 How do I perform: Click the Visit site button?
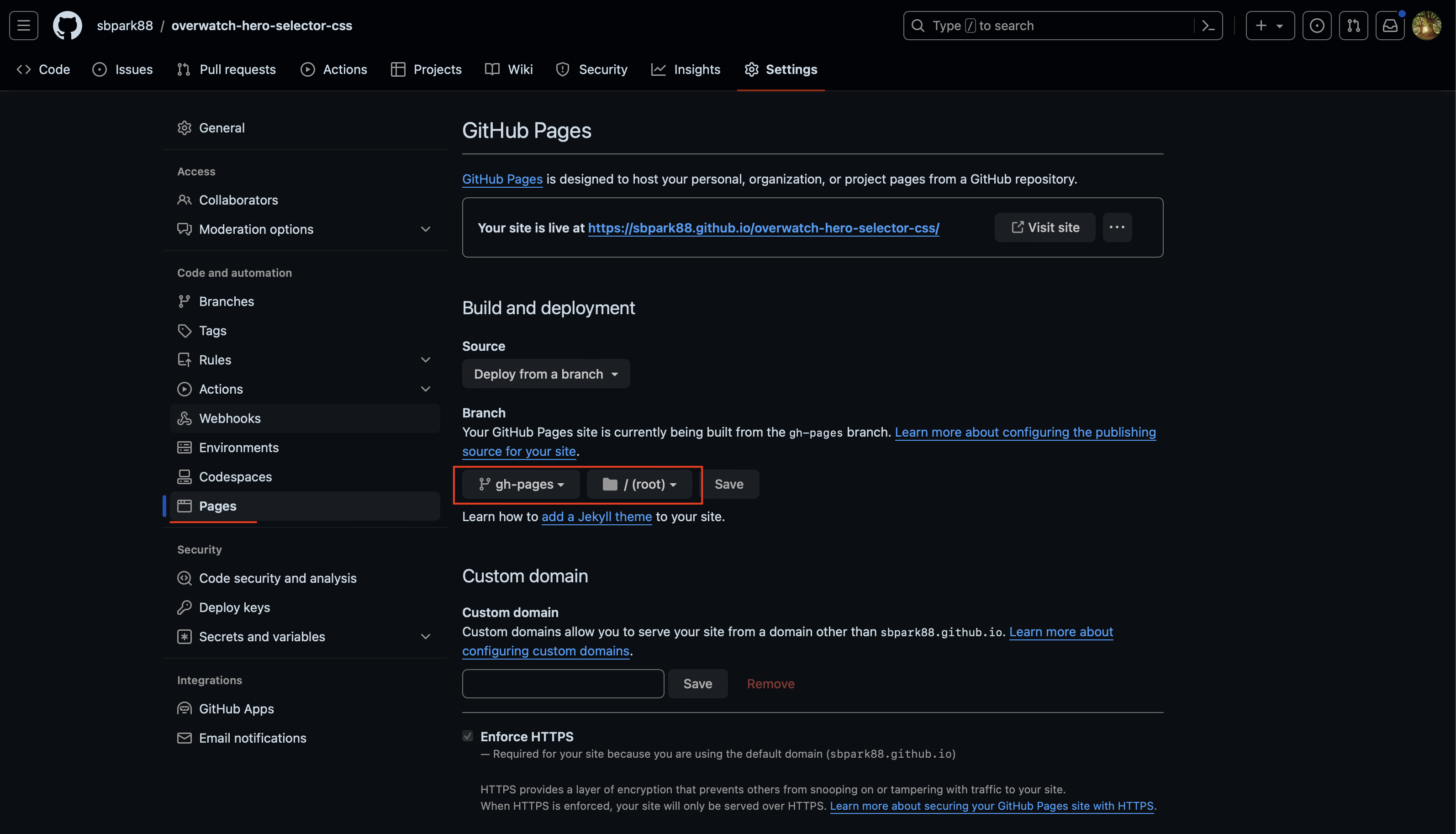tap(1045, 227)
